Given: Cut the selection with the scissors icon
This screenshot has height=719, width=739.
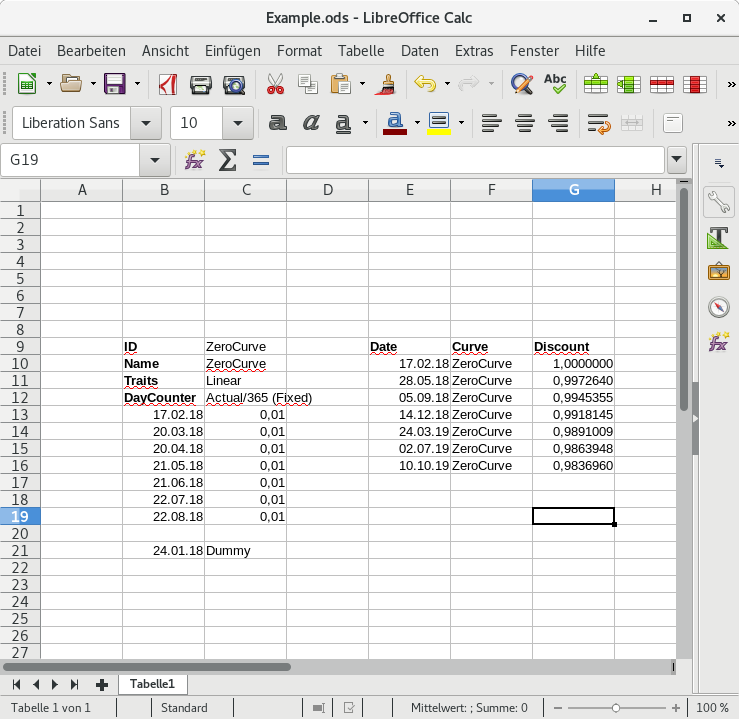Looking at the screenshot, I should 275,84.
